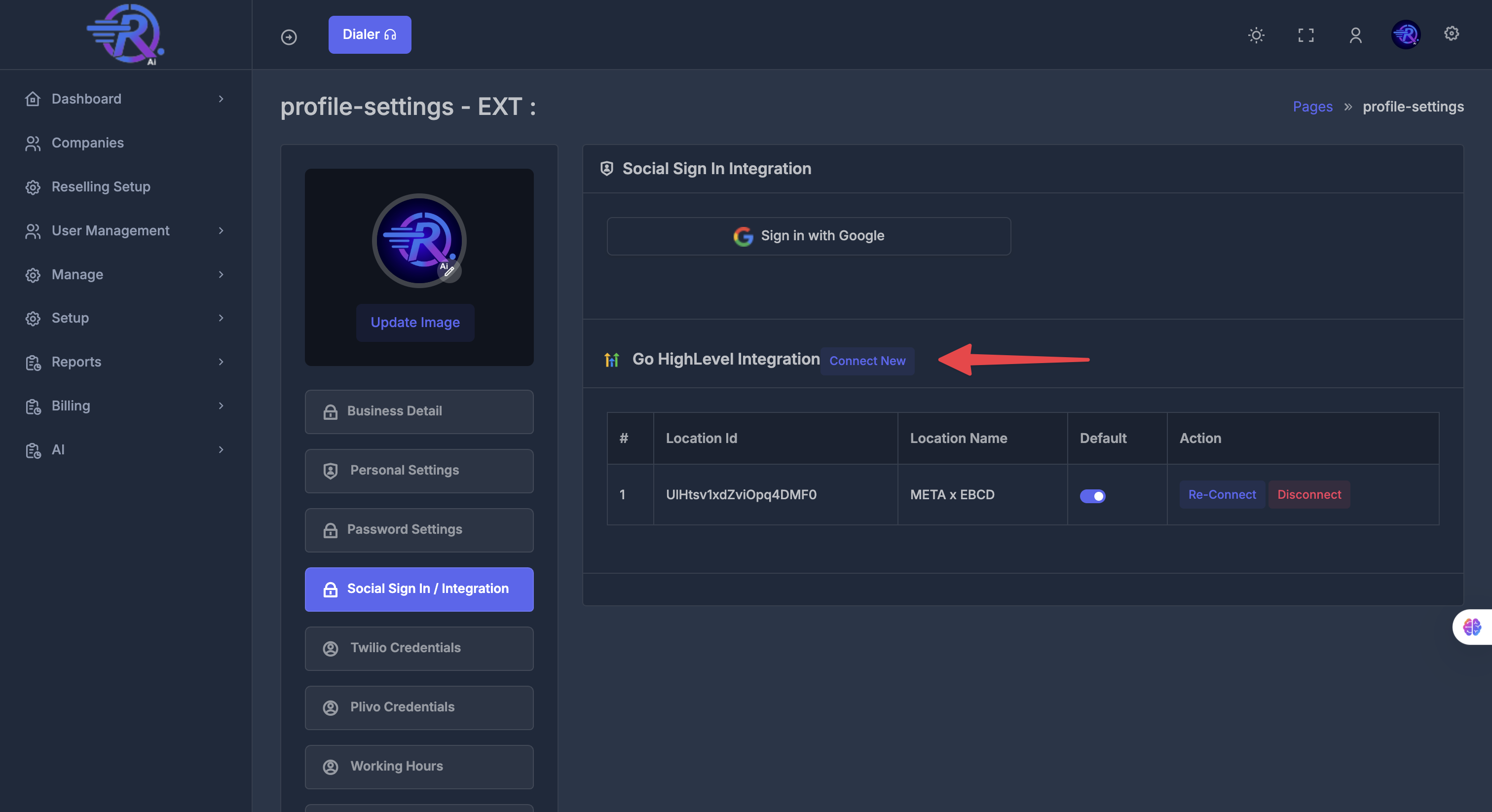Select the Plivo Credentials tab
This screenshot has width=1492, height=812.
pos(419,708)
